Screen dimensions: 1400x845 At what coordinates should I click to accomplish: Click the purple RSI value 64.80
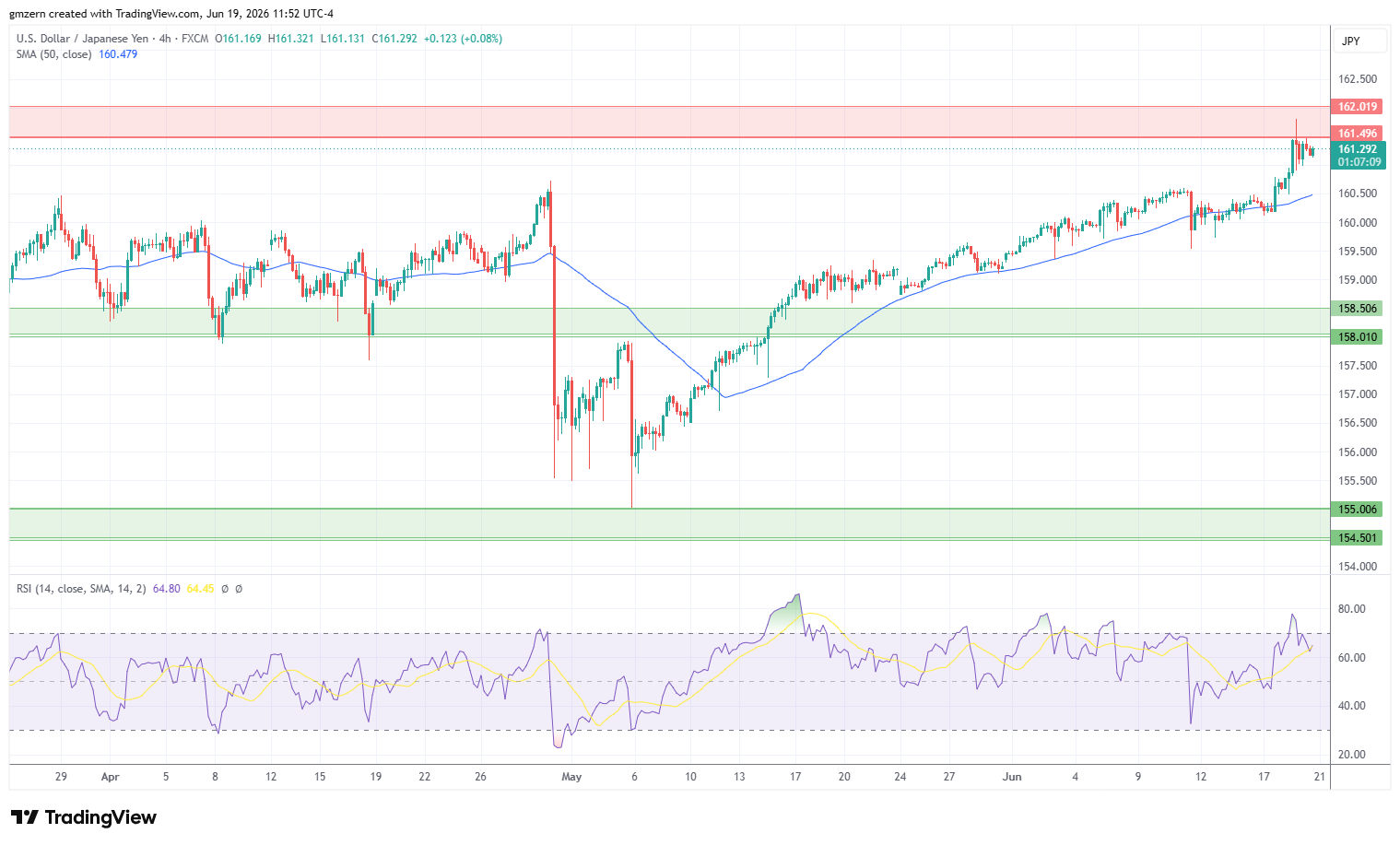click(167, 589)
